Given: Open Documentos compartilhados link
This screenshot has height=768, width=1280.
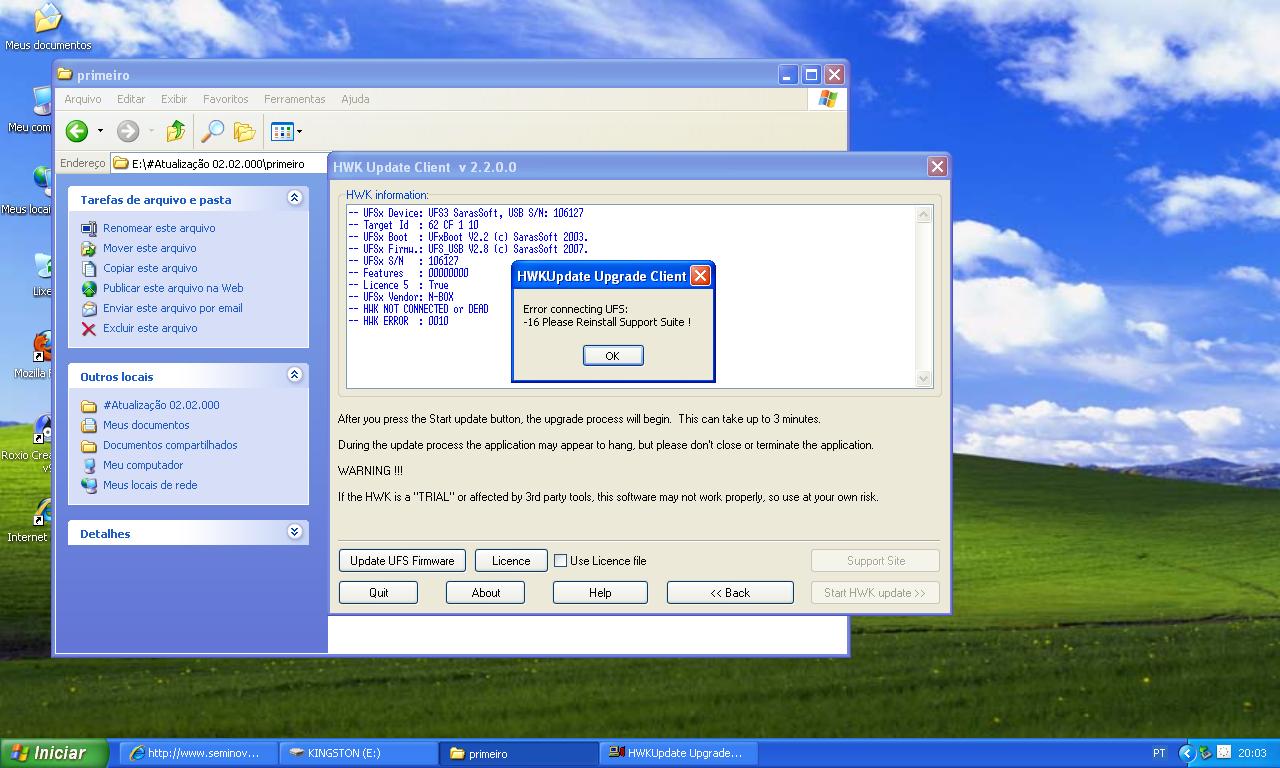Looking at the screenshot, I should point(170,445).
